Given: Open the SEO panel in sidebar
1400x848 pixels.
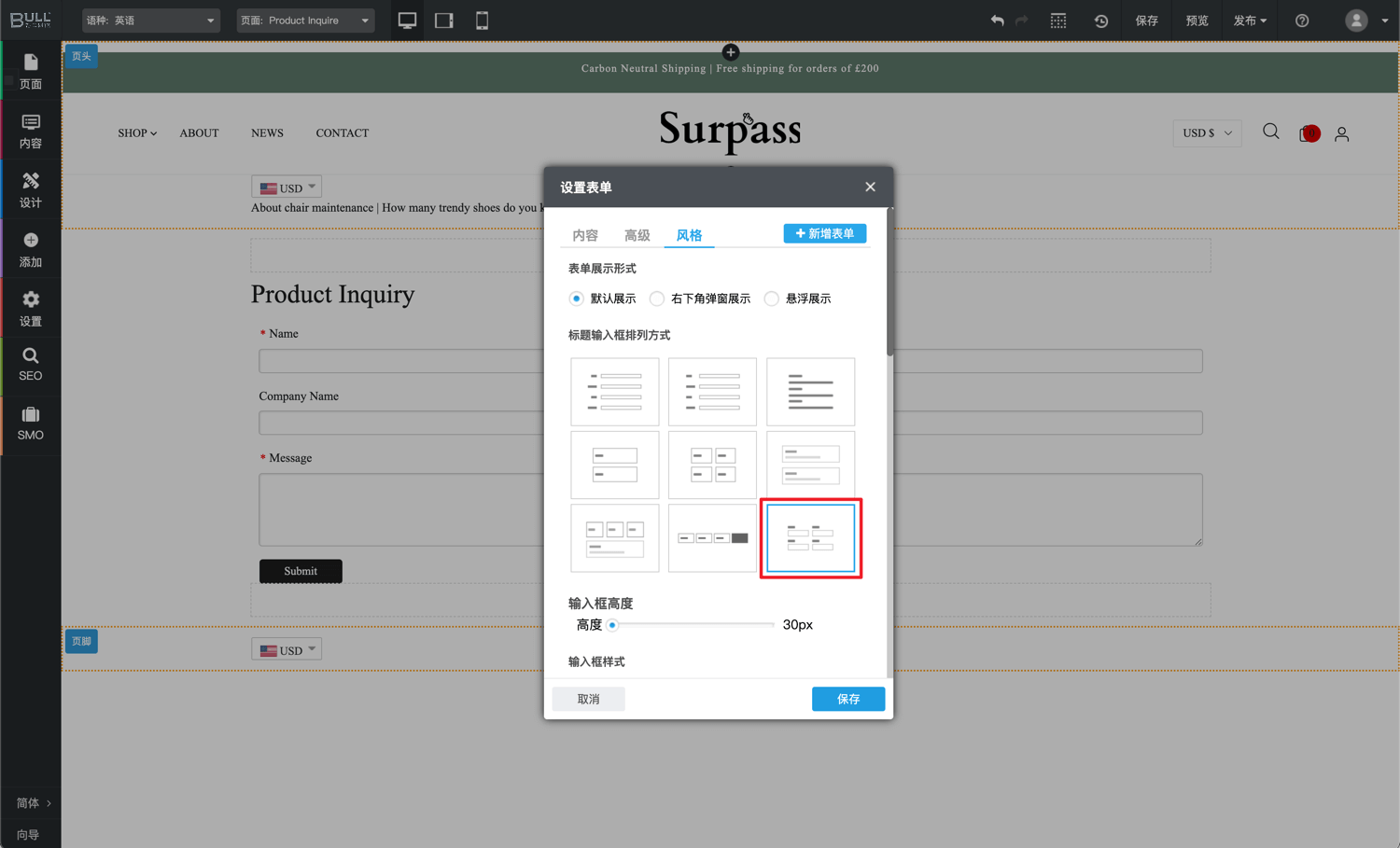Looking at the screenshot, I should click(x=30, y=364).
